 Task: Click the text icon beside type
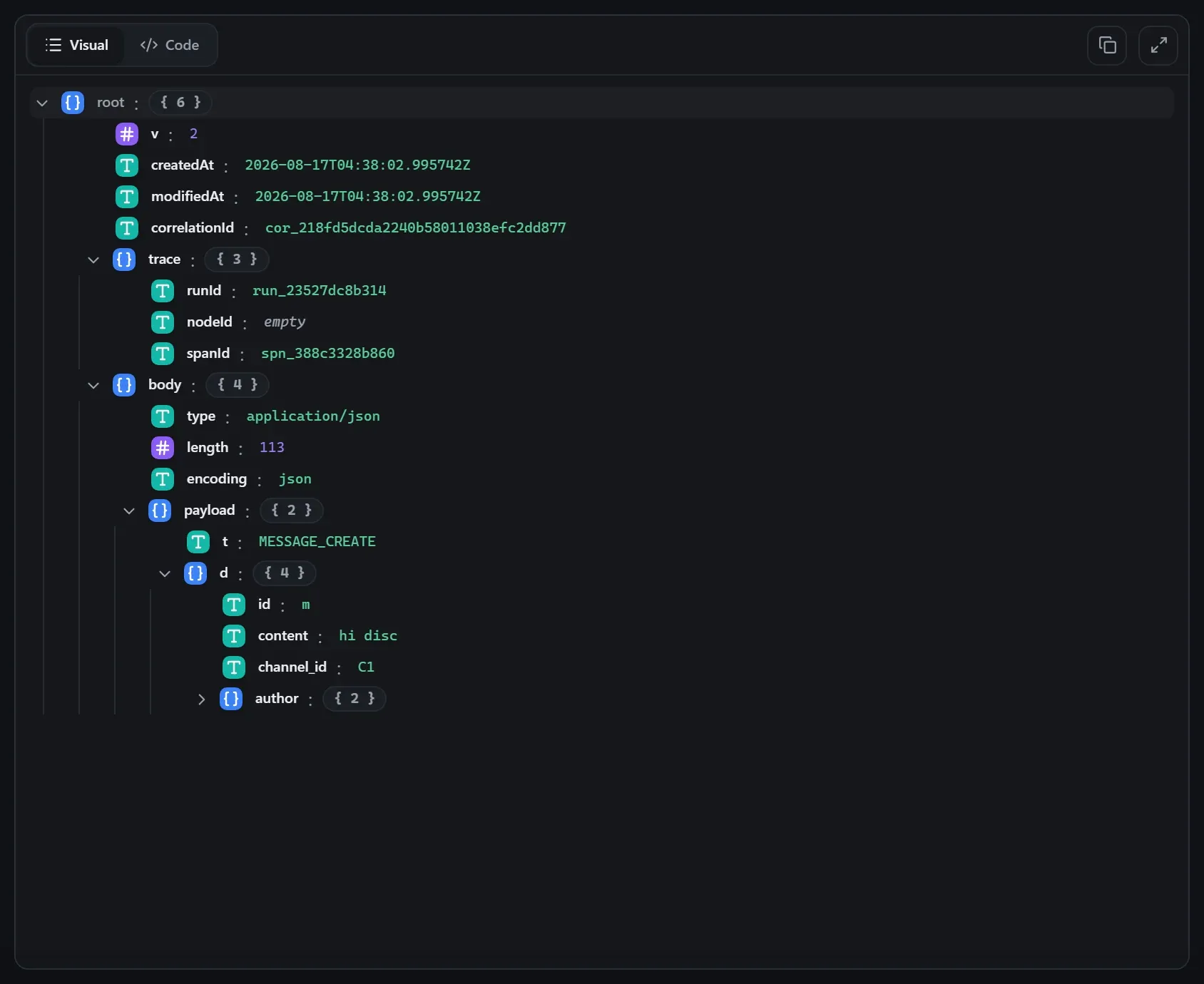(163, 416)
